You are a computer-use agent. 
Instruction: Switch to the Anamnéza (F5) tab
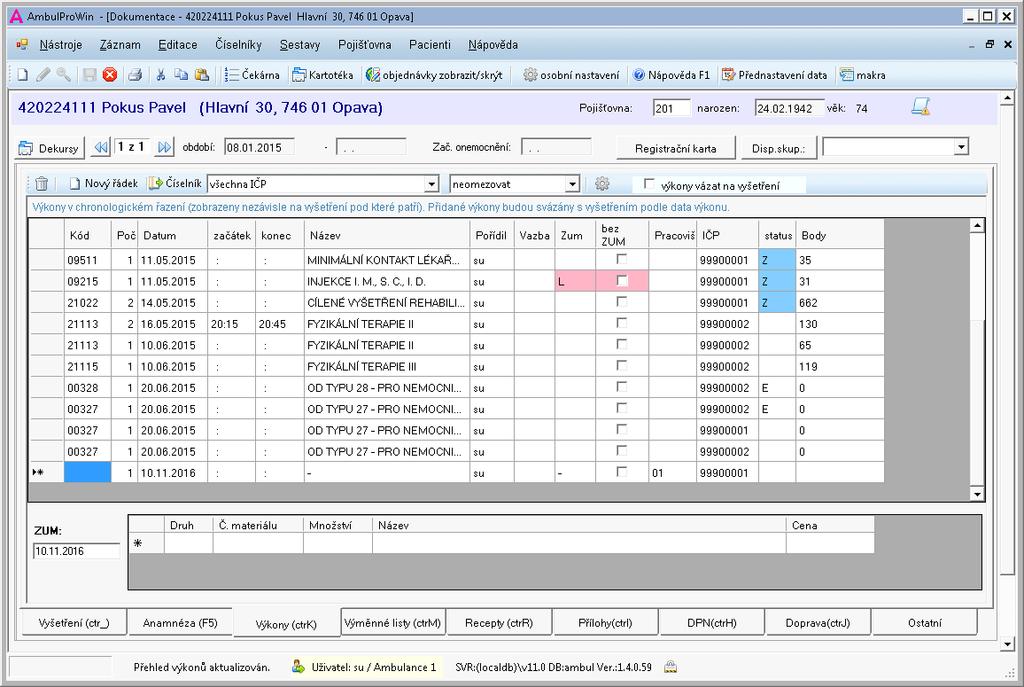point(180,623)
